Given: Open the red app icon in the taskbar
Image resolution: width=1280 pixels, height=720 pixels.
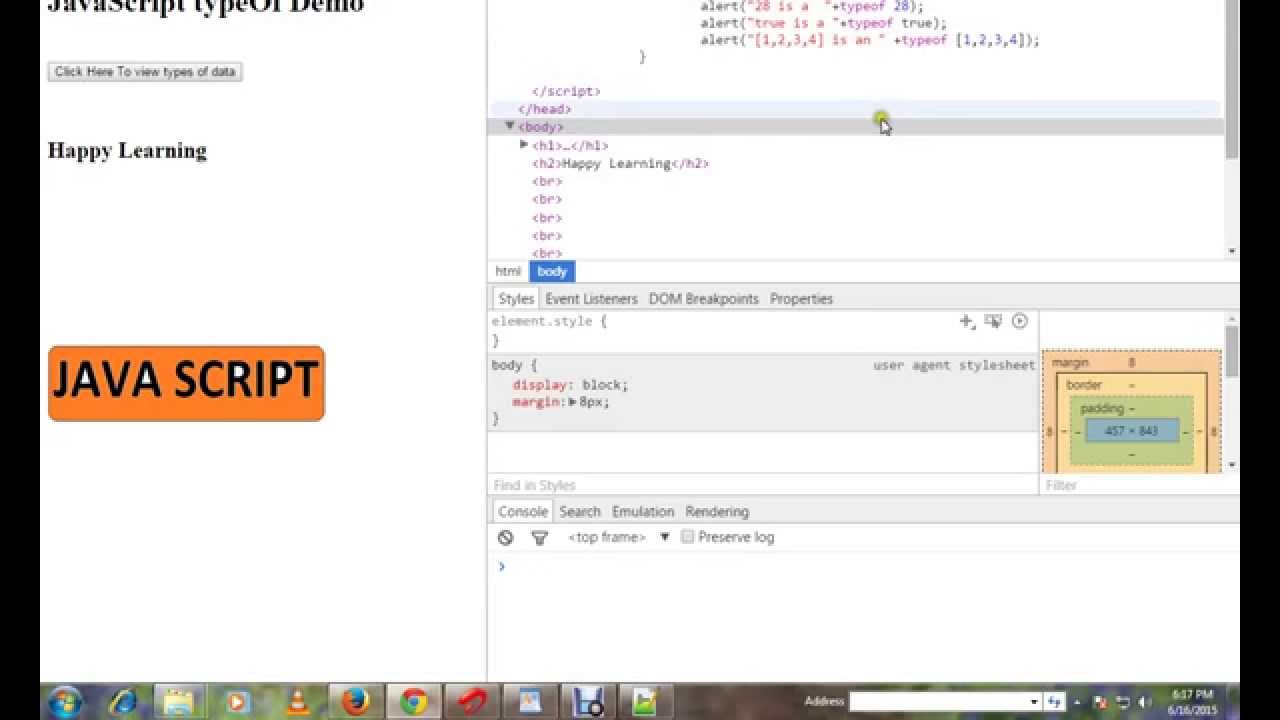Looking at the screenshot, I should tap(471, 701).
